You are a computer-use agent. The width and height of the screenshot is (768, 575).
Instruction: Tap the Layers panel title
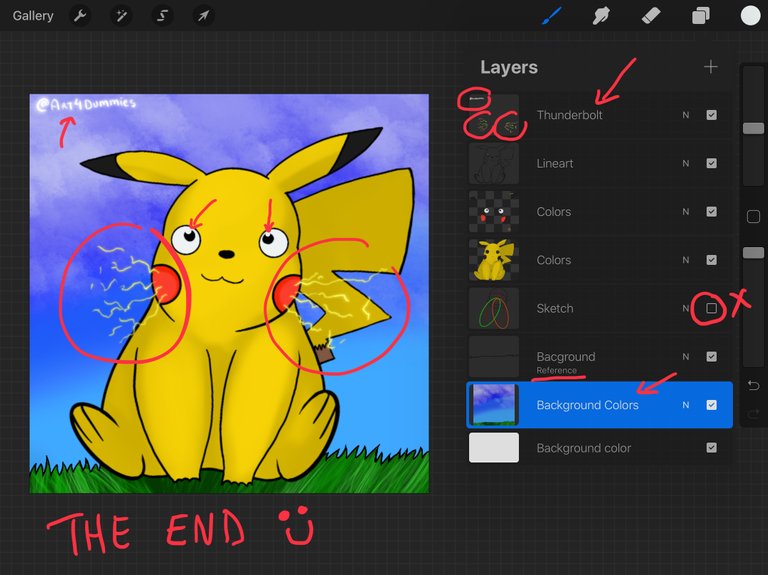coord(509,67)
